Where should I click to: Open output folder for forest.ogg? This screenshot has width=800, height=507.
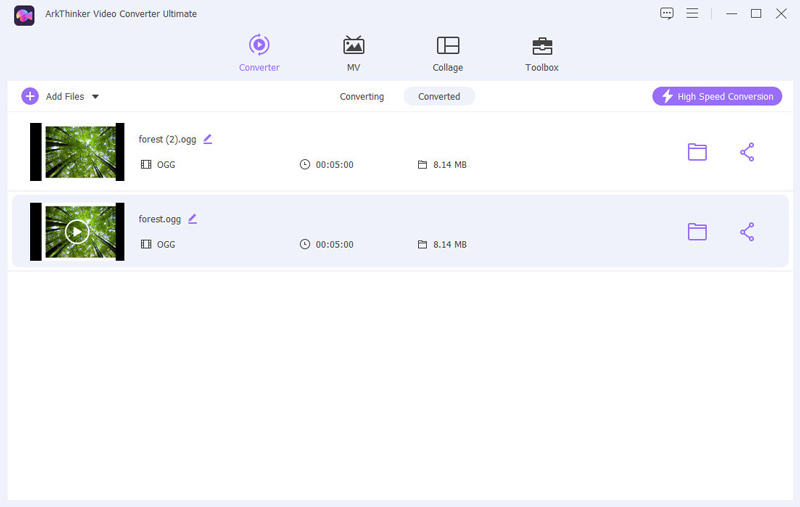pyautogui.click(x=697, y=232)
